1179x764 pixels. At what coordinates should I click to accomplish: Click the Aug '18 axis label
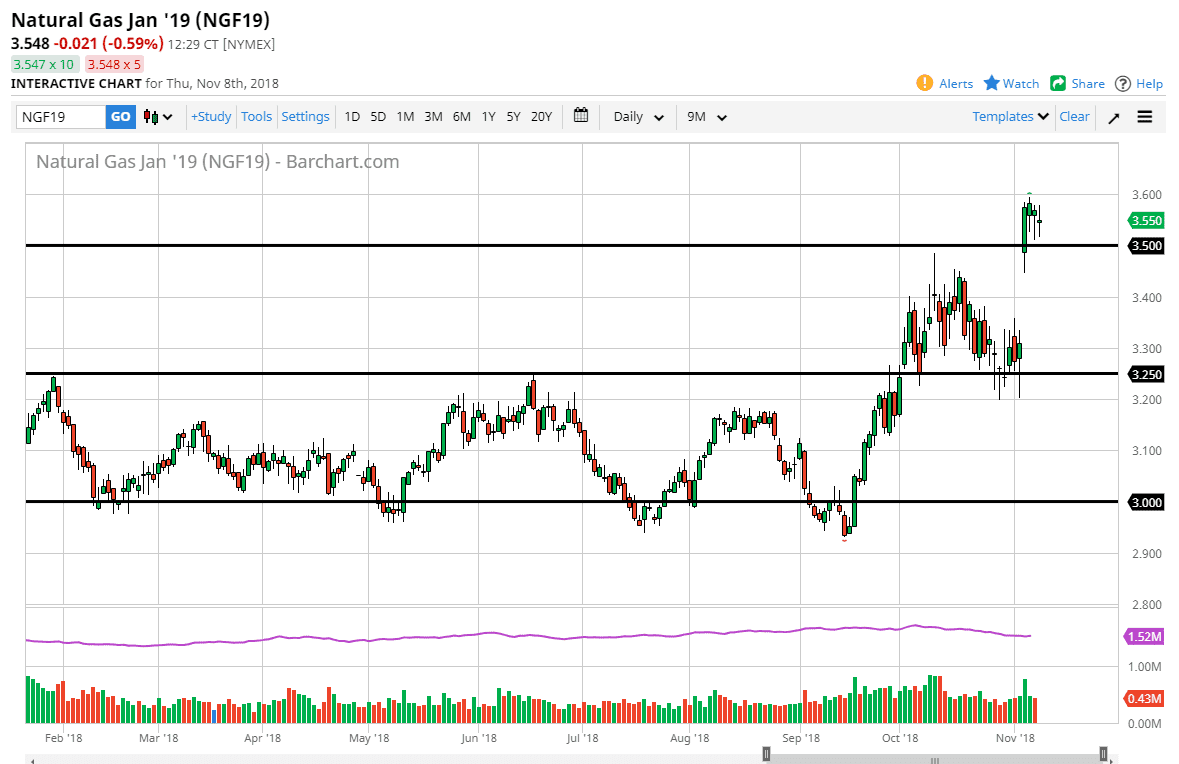click(x=690, y=738)
